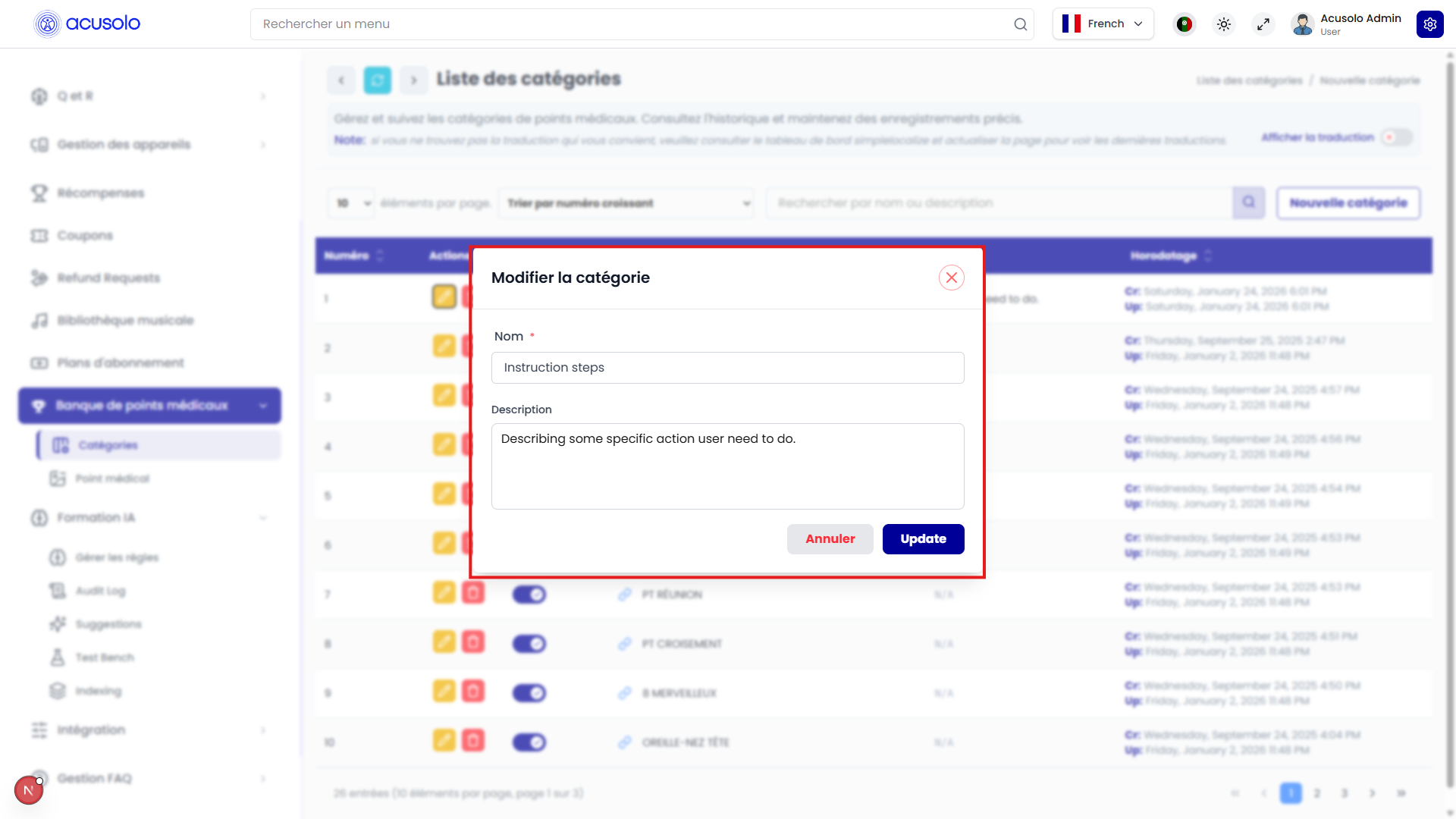The width and height of the screenshot is (1456, 819).
Task: Toggle the active switch on row 9
Action: pos(529,692)
